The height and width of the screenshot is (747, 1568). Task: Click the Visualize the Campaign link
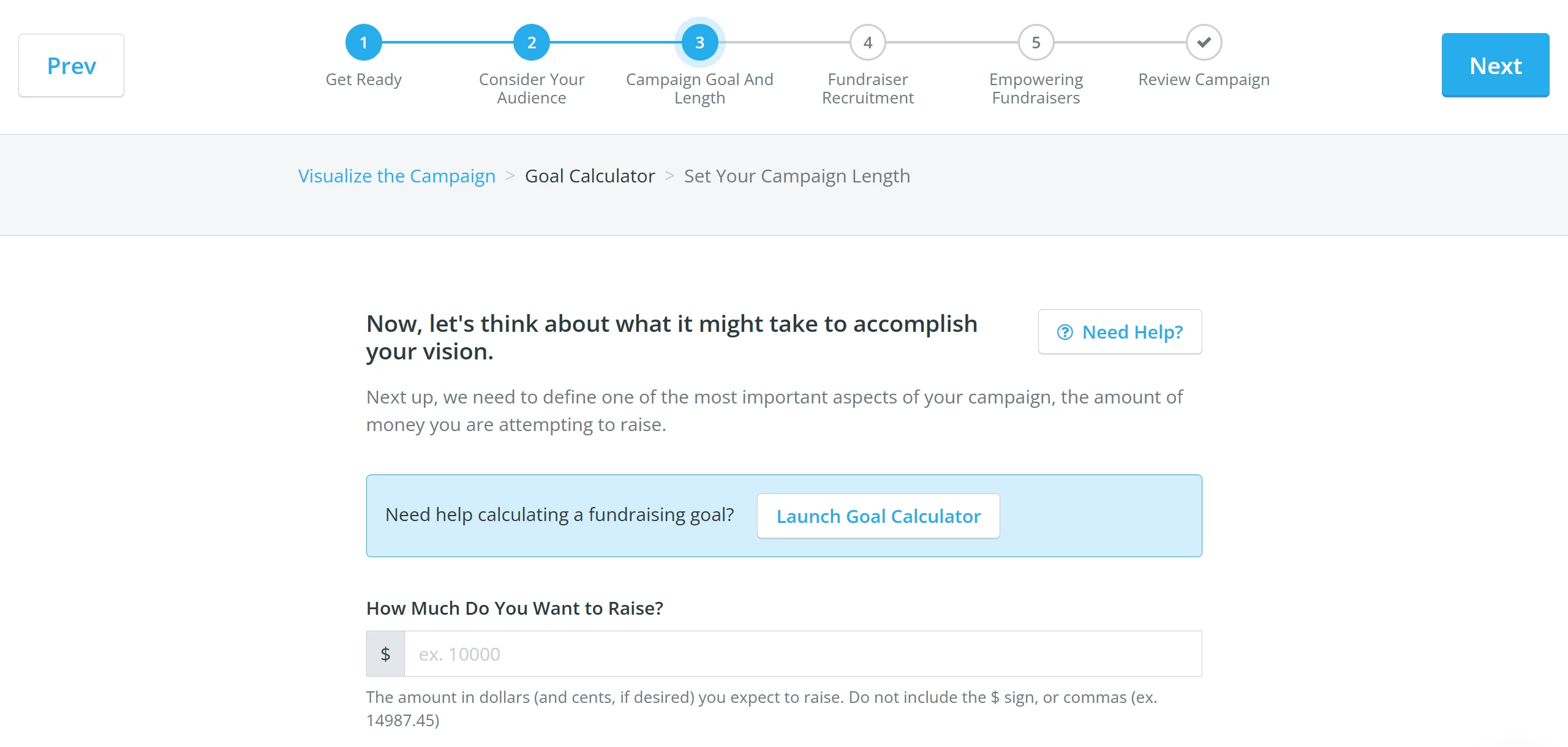pos(396,176)
